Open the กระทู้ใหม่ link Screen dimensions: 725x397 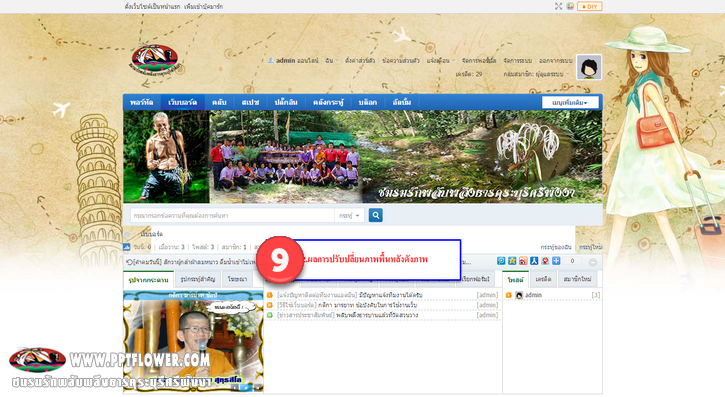[590, 247]
